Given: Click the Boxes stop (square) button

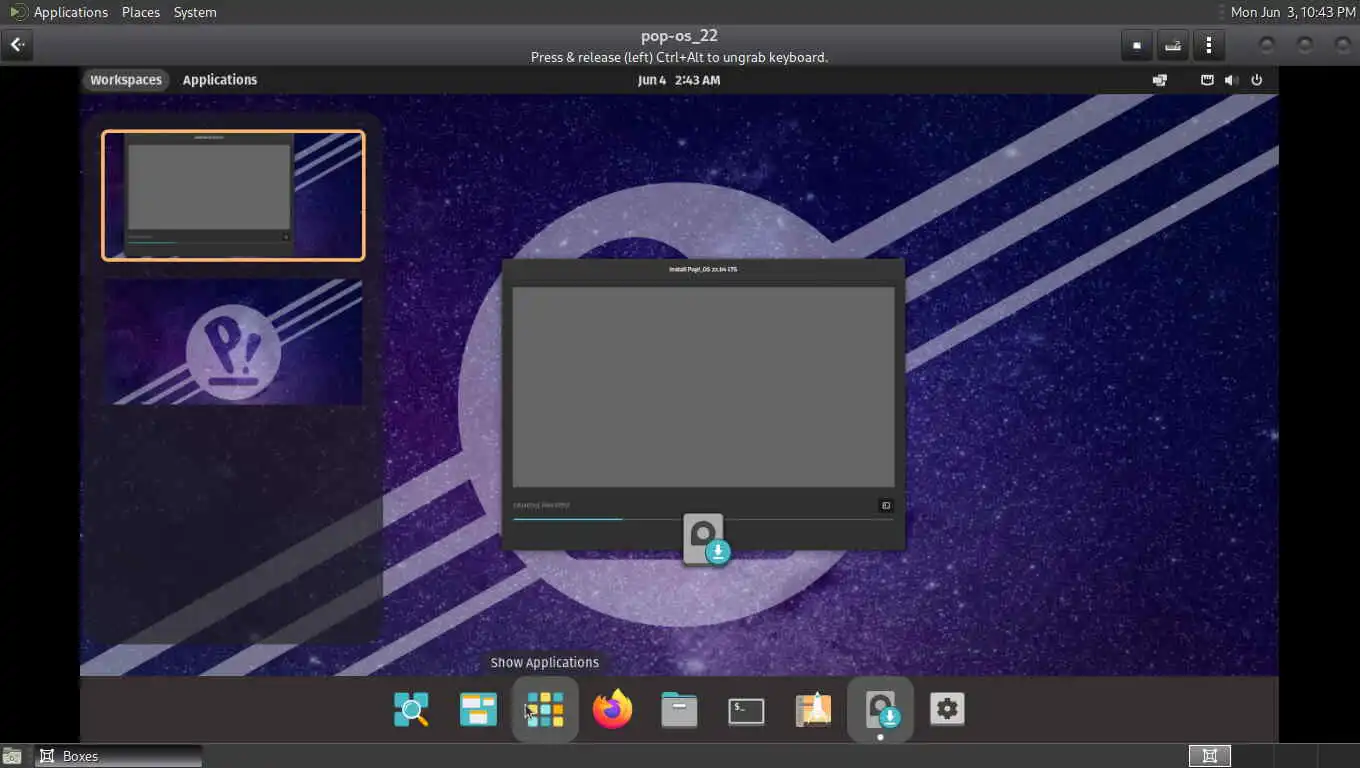Looking at the screenshot, I should pos(1136,45).
